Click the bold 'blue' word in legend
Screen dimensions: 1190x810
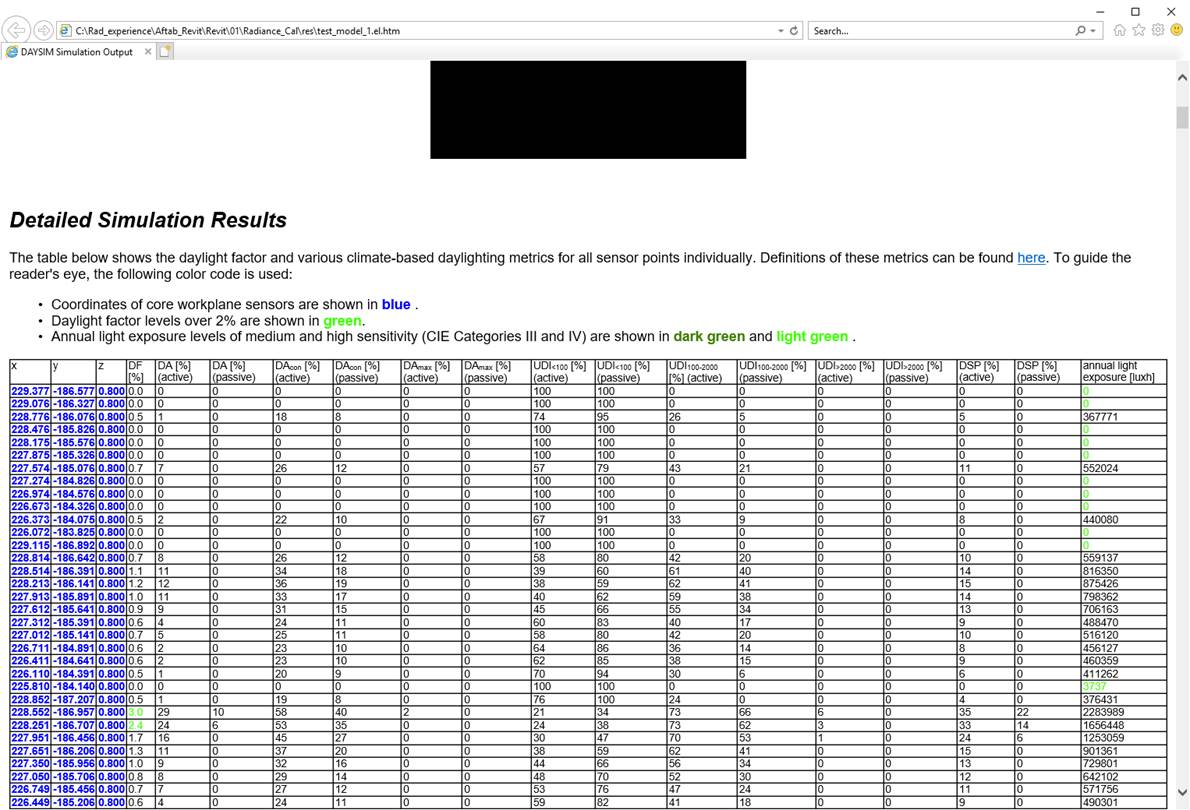coord(395,304)
